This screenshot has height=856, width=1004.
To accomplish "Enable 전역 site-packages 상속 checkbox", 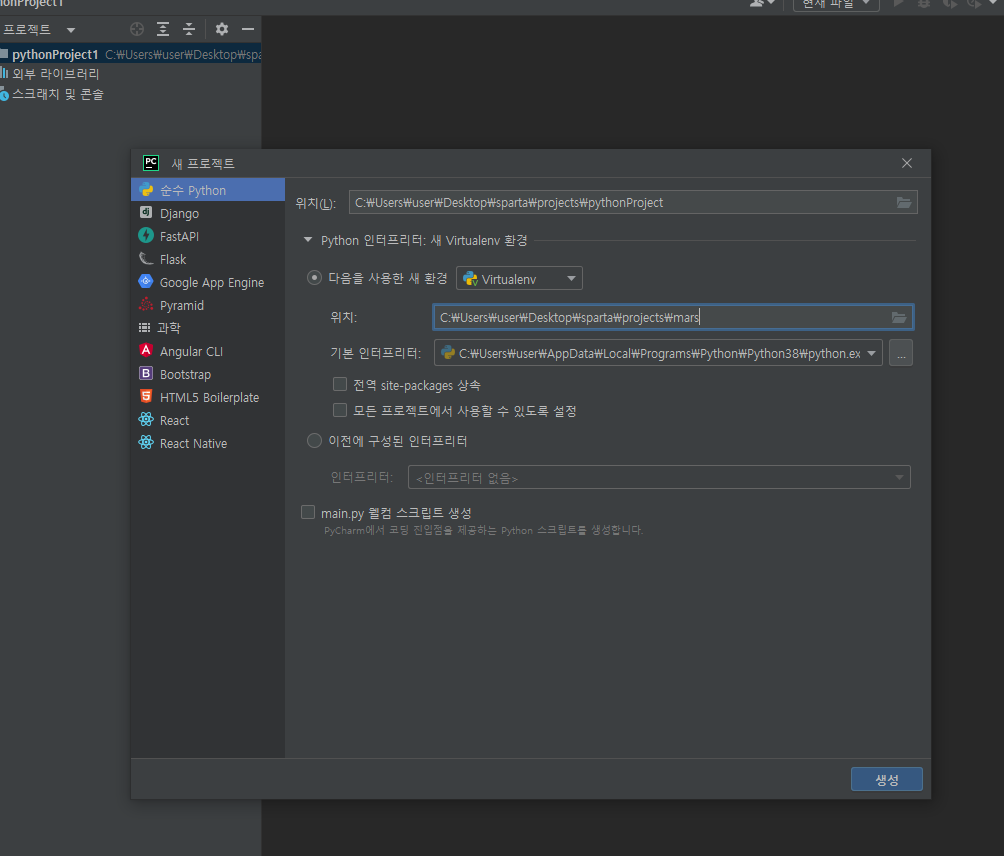I will (x=340, y=384).
